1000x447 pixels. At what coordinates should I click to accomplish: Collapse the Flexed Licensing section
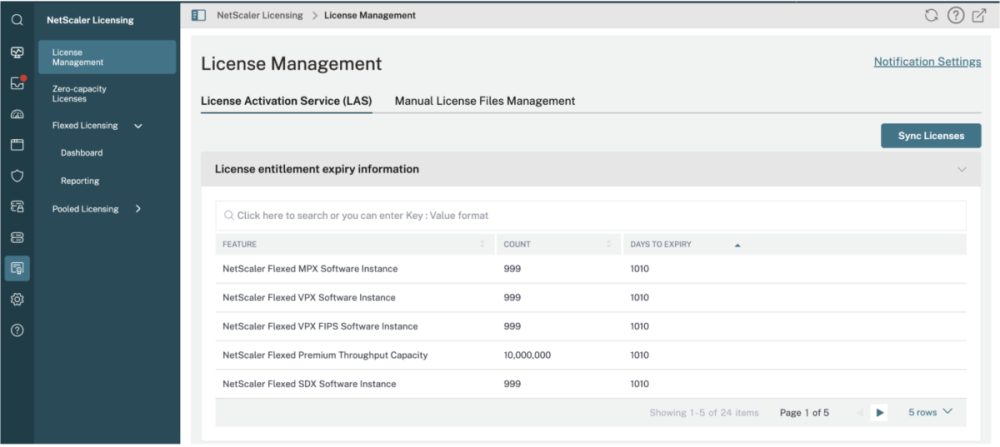point(138,126)
